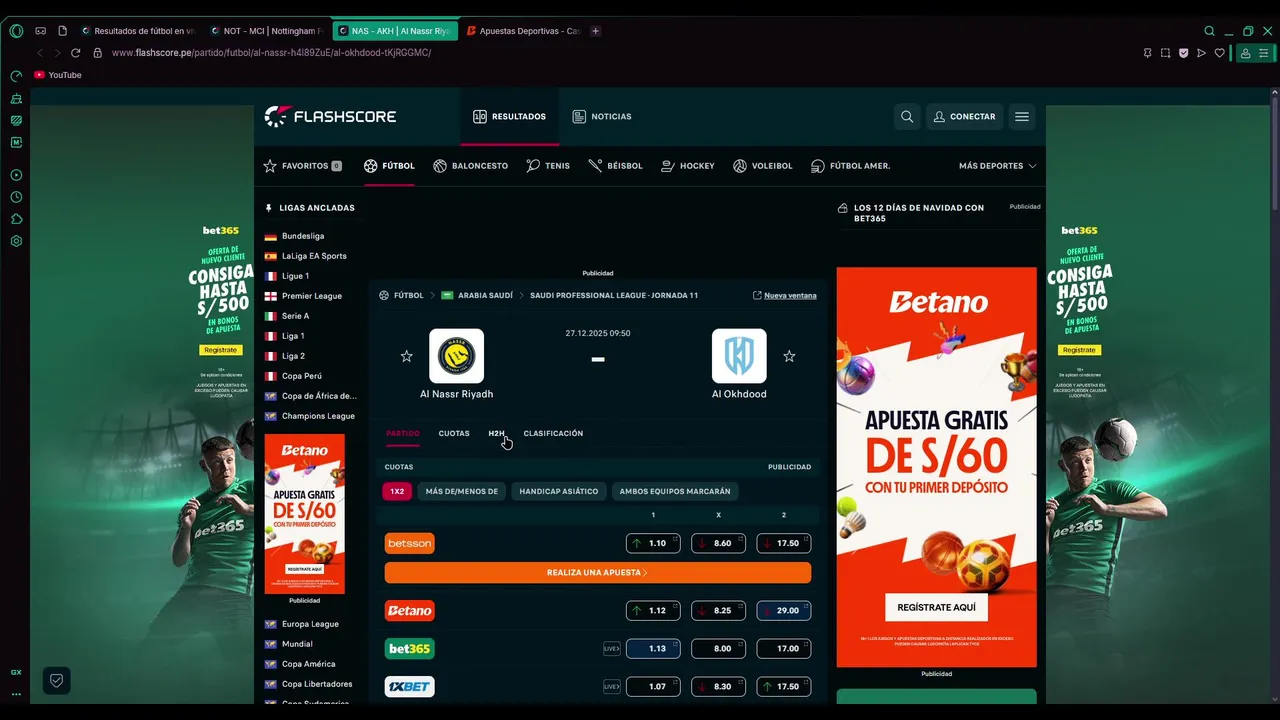Image resolution: width=1280 pixels, height=720 pixels.
Task: Click the Betano bookmaker logo in odds table
Action: click(410, 611)
